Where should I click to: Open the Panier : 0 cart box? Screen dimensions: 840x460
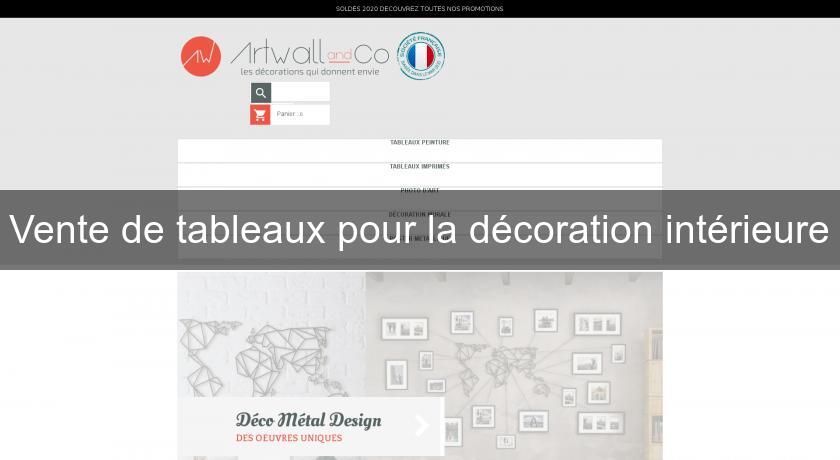300,115
